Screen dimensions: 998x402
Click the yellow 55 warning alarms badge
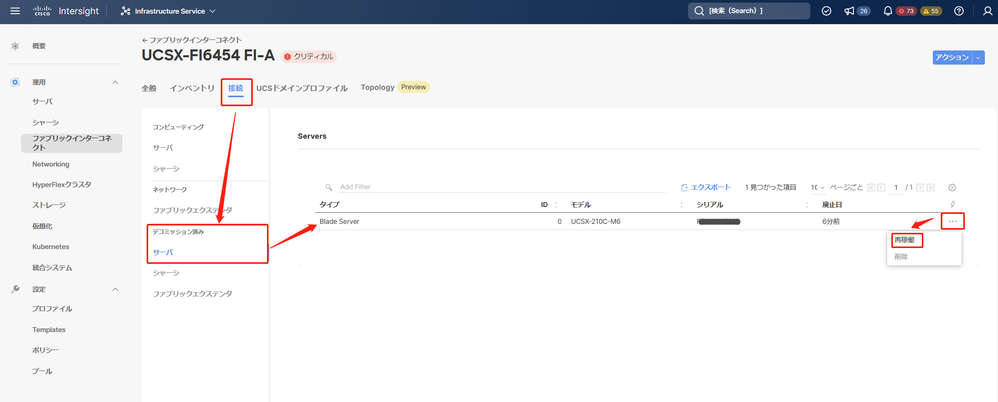click(x=931, y=11)
